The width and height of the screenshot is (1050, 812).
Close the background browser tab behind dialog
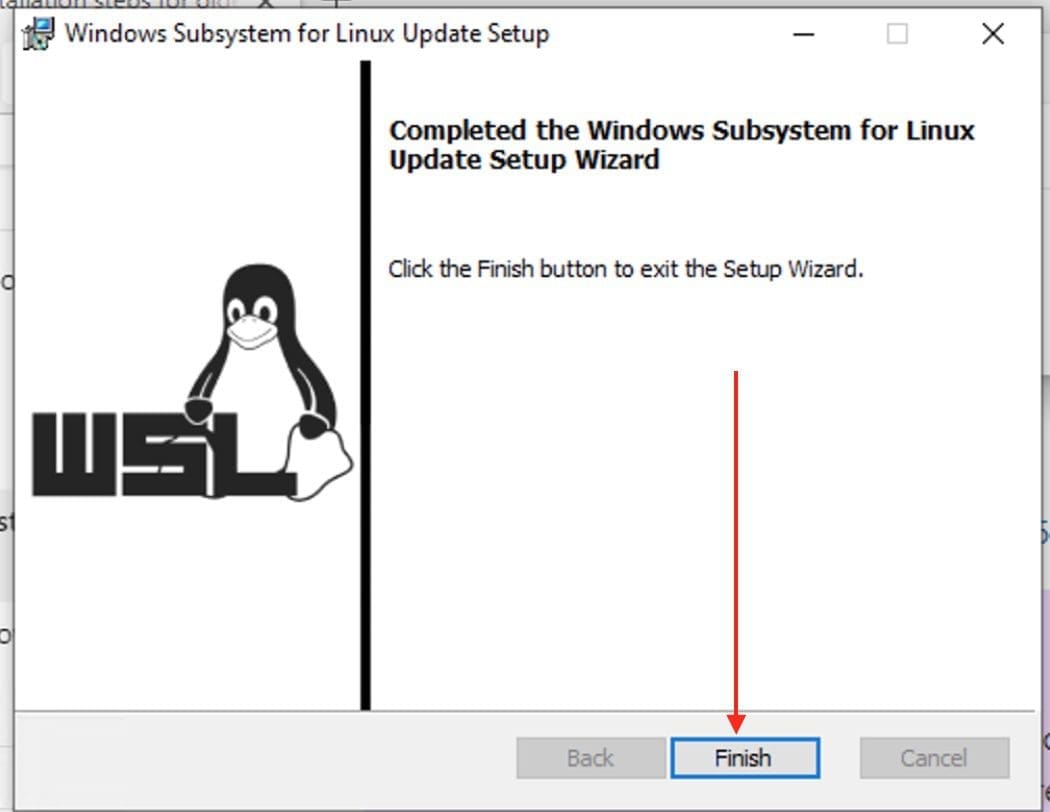click(x=265, y=3)
